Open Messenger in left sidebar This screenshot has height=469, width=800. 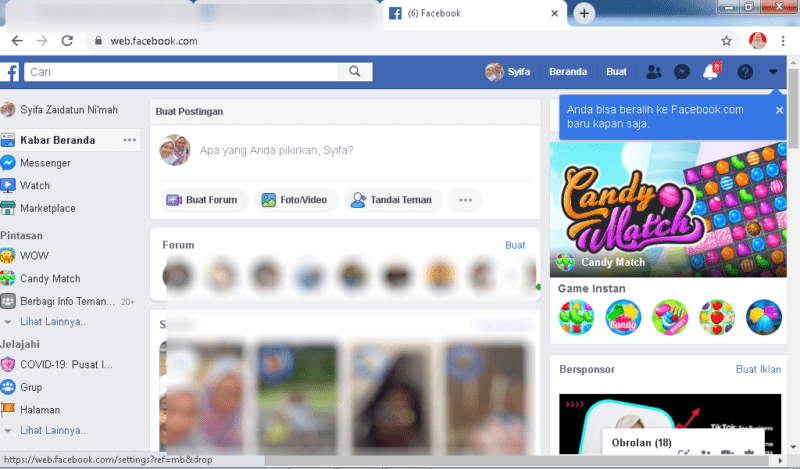(45, 163)
